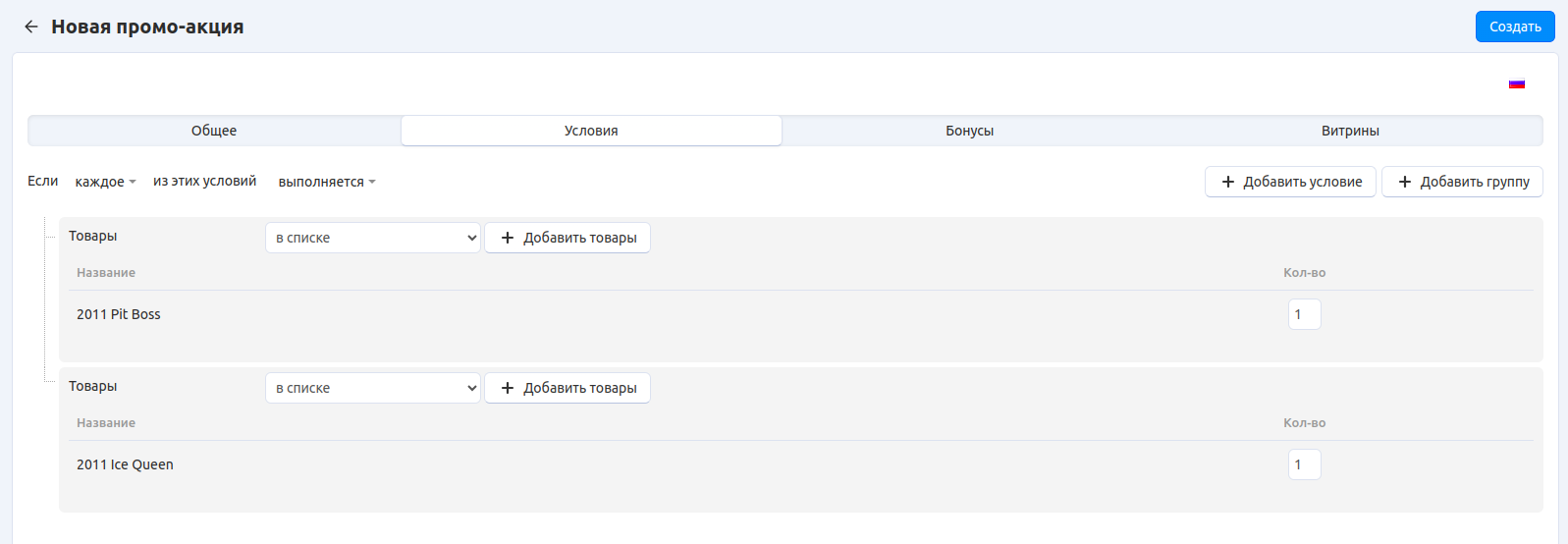This screenshot has height=544, width=1568.
Task: Click the Новая промо-акция page title
Action: [x=147, y=27]
